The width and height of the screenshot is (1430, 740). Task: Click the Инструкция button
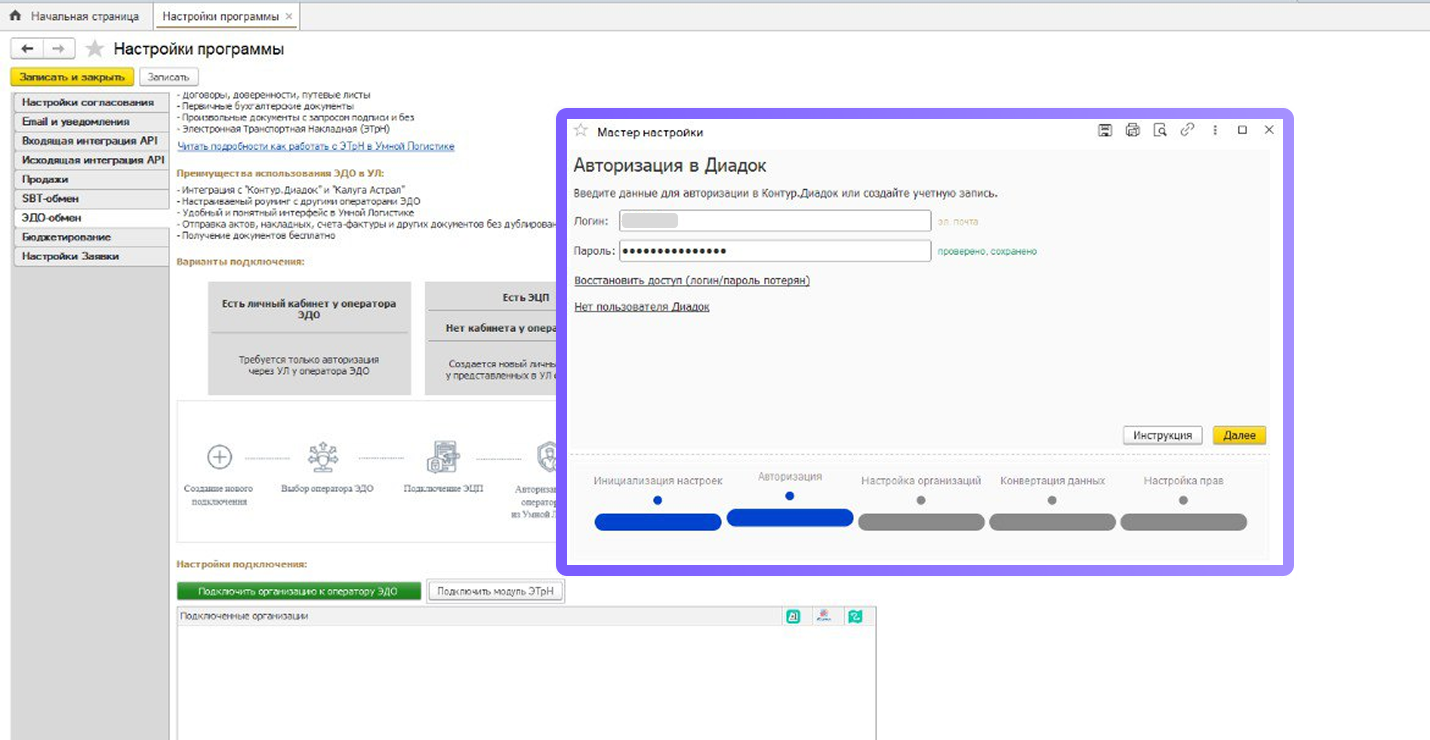click(1162, 435)
